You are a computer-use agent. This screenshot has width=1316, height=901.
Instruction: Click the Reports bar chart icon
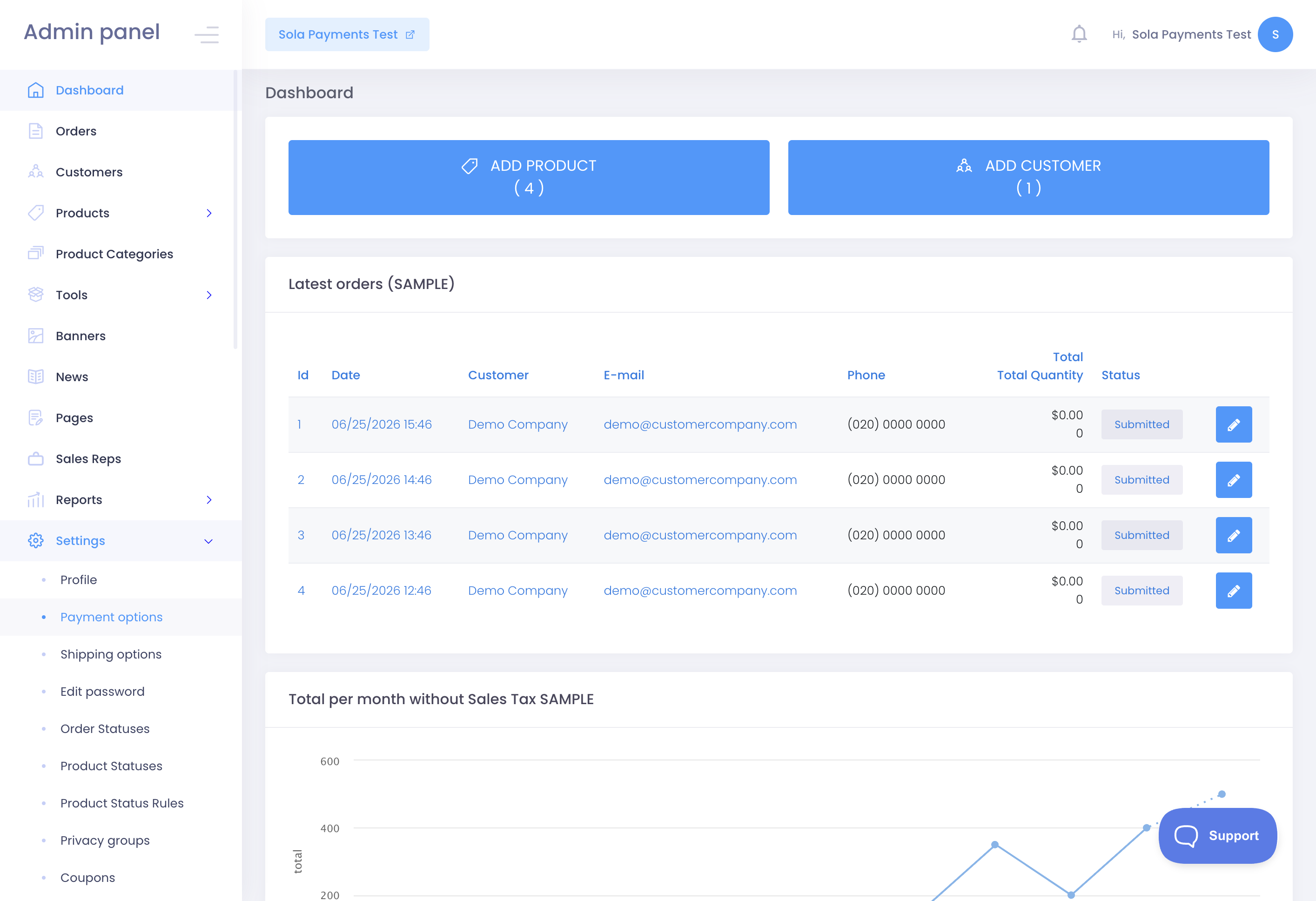(36, 499)
